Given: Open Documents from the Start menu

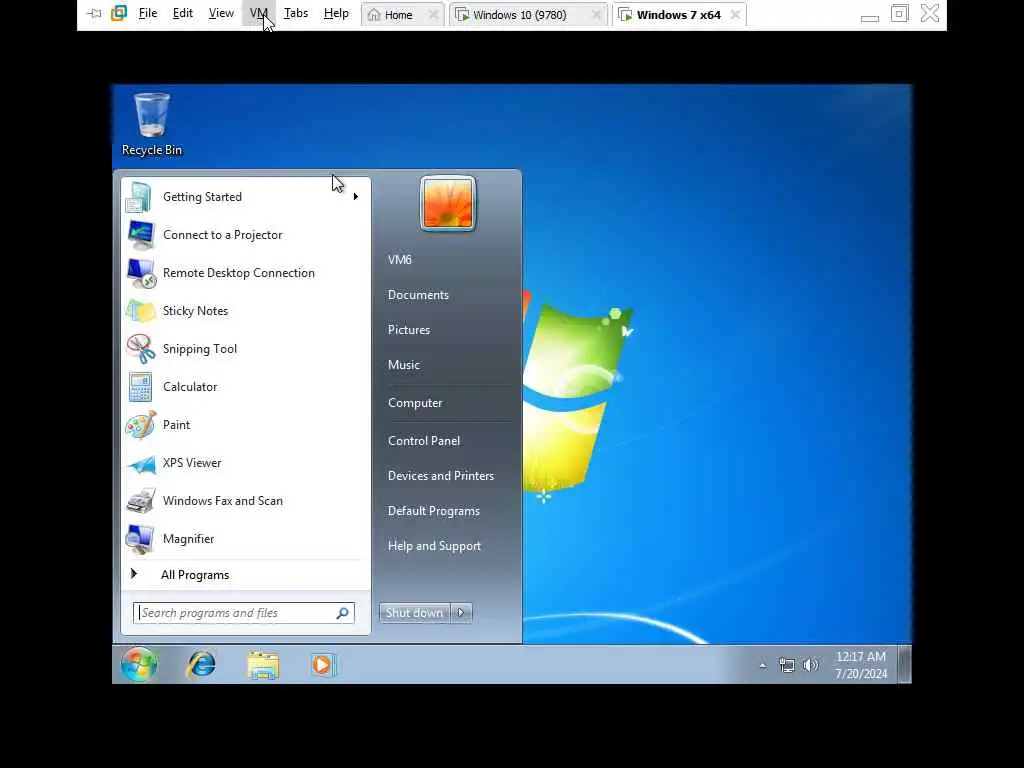Looking at the screenshot, I should (418, 295).
